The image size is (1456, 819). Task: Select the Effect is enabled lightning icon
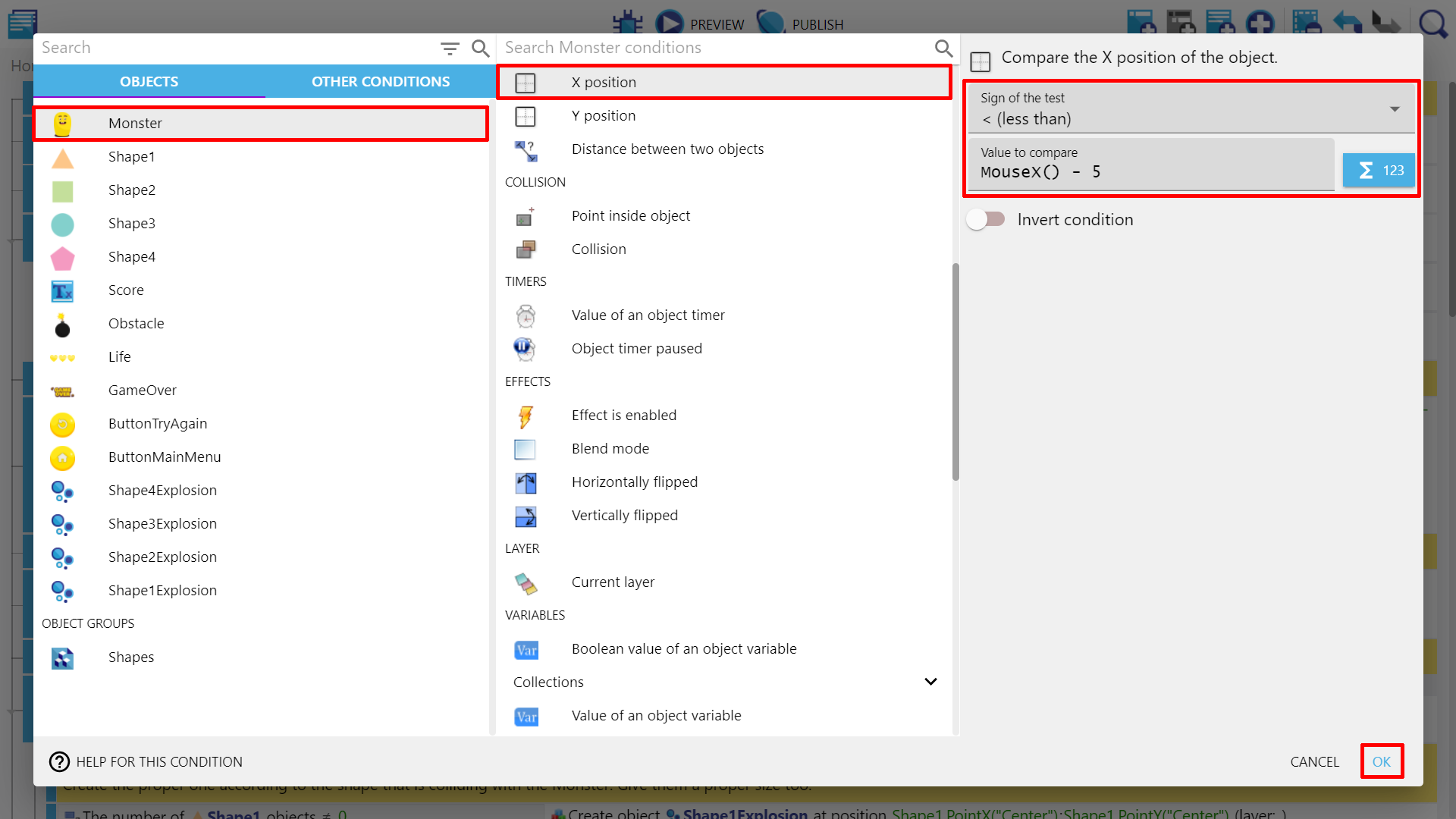click(x=526, y=416)
